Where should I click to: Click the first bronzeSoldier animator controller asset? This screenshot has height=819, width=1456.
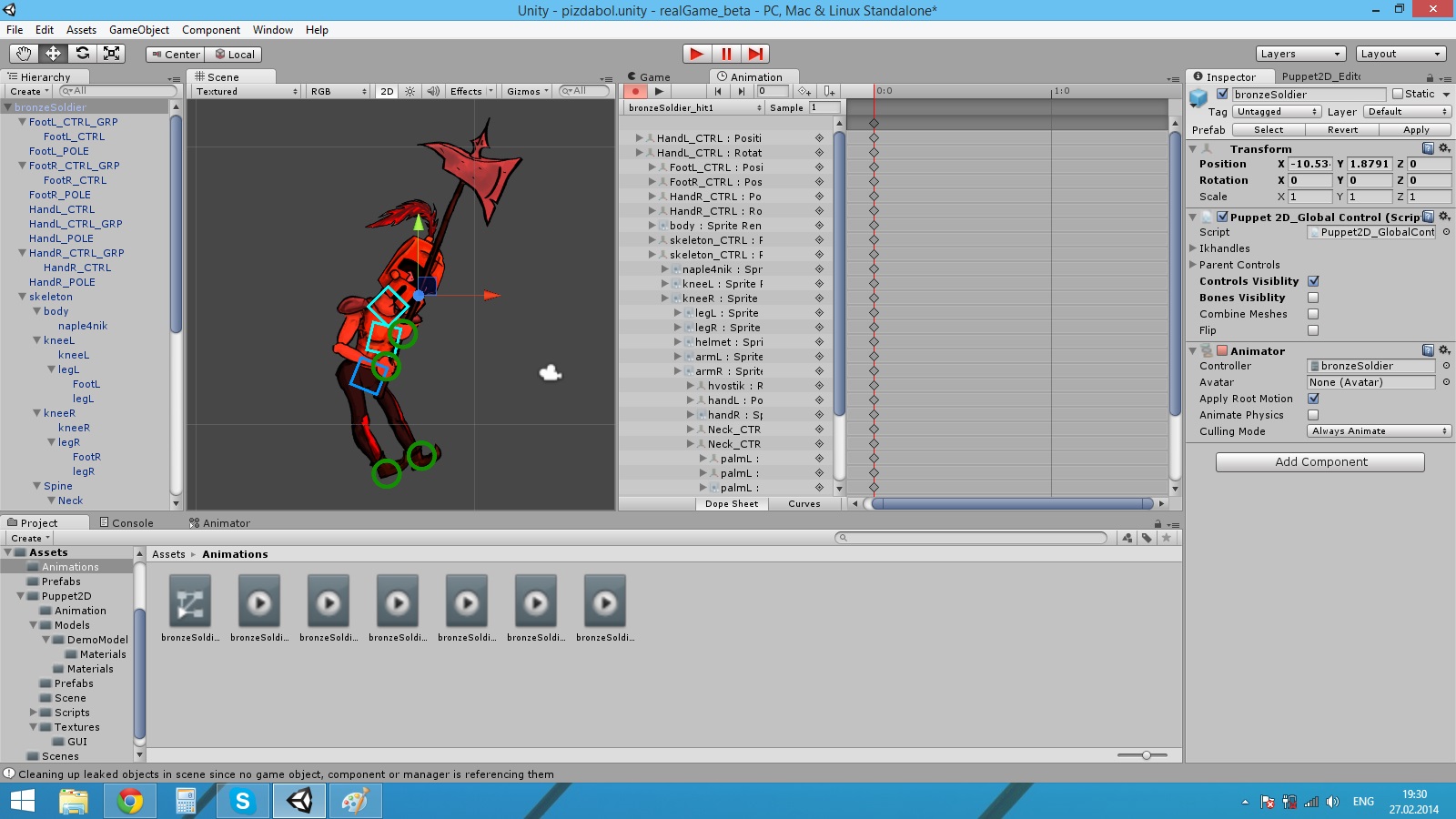pyautogui.click(x=190, y=608)
